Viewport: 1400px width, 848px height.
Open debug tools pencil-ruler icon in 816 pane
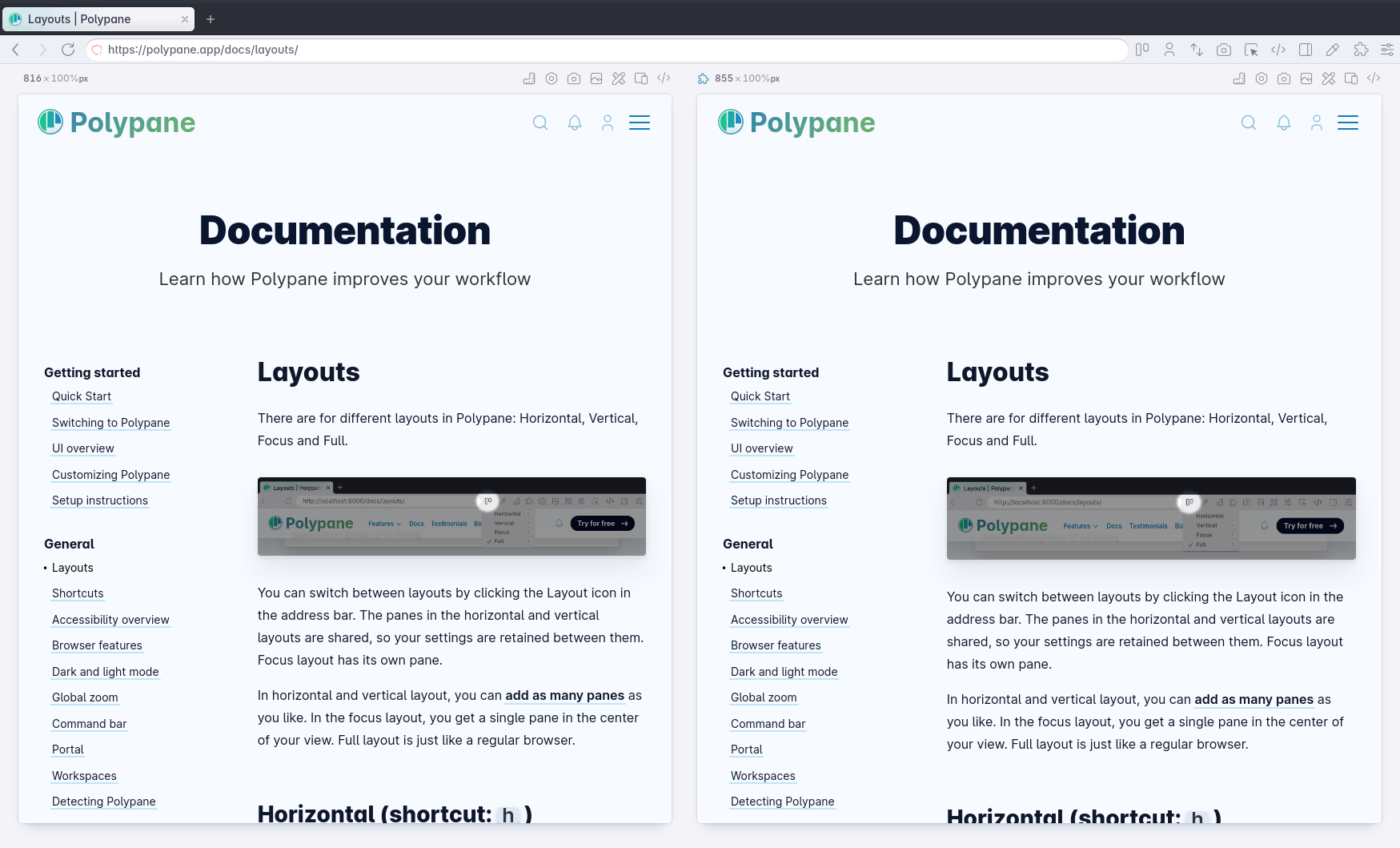(x=619, y=78)
